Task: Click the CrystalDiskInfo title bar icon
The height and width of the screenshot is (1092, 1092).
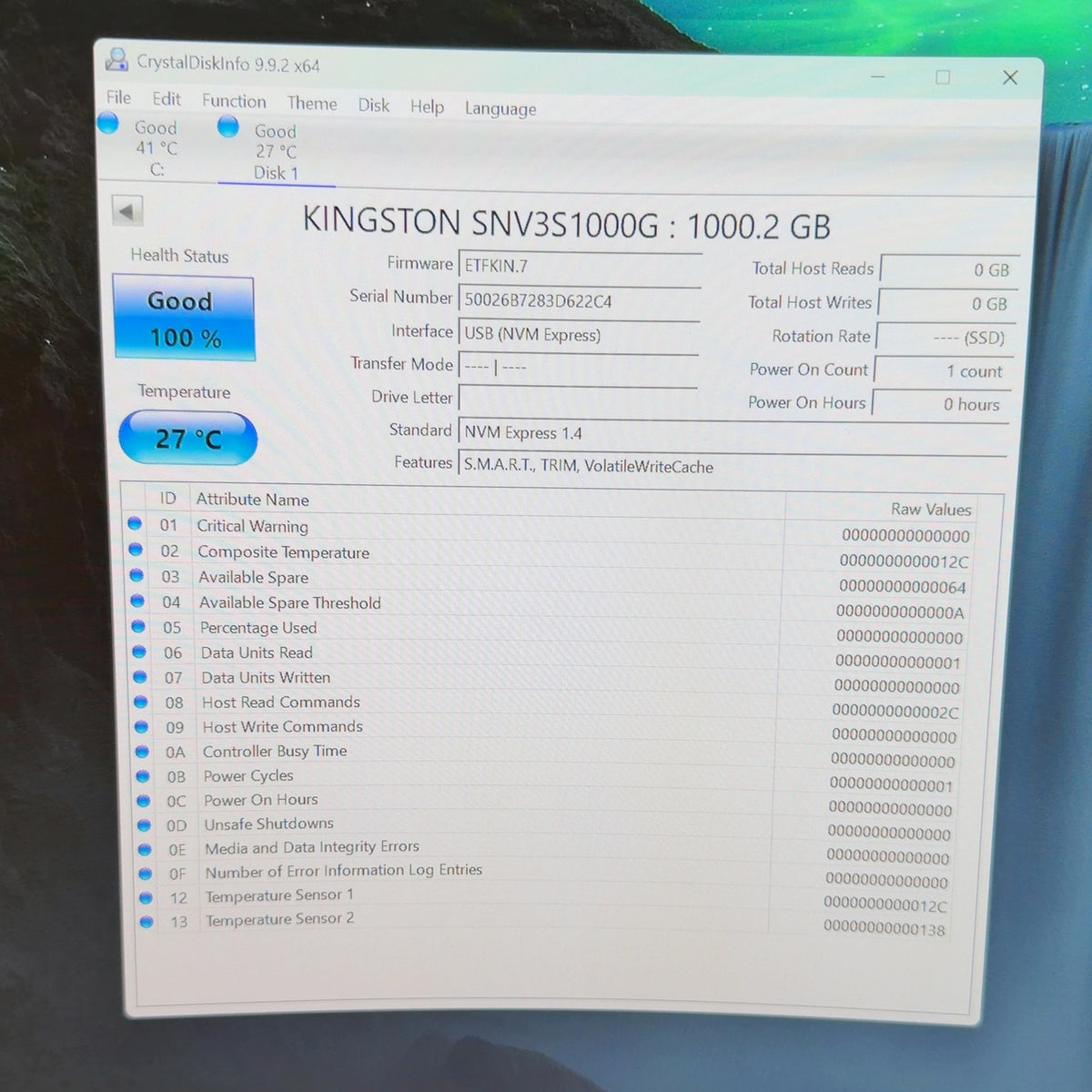Action: [116, 60]
